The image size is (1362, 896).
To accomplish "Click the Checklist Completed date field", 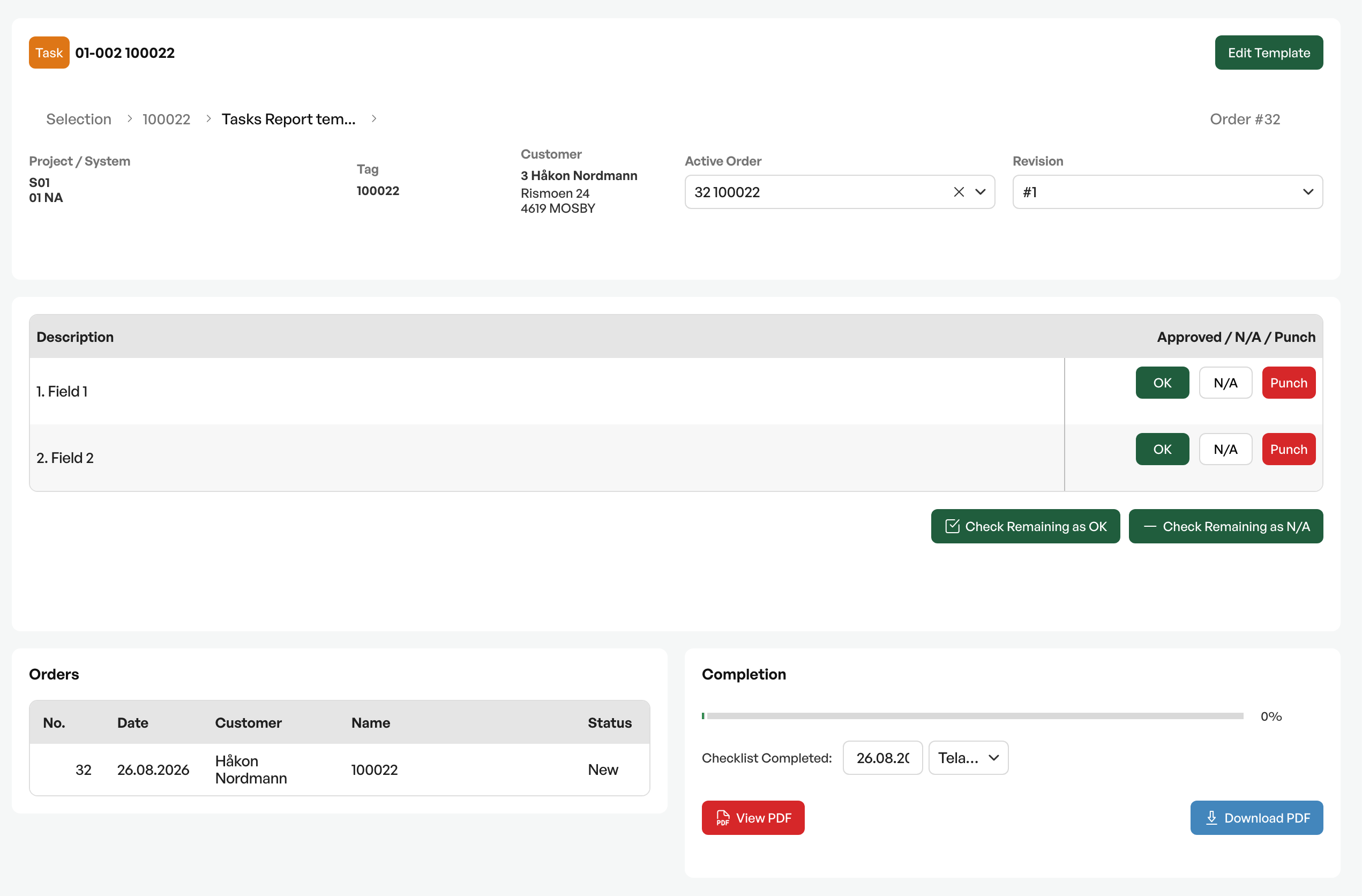I will 882,758.
